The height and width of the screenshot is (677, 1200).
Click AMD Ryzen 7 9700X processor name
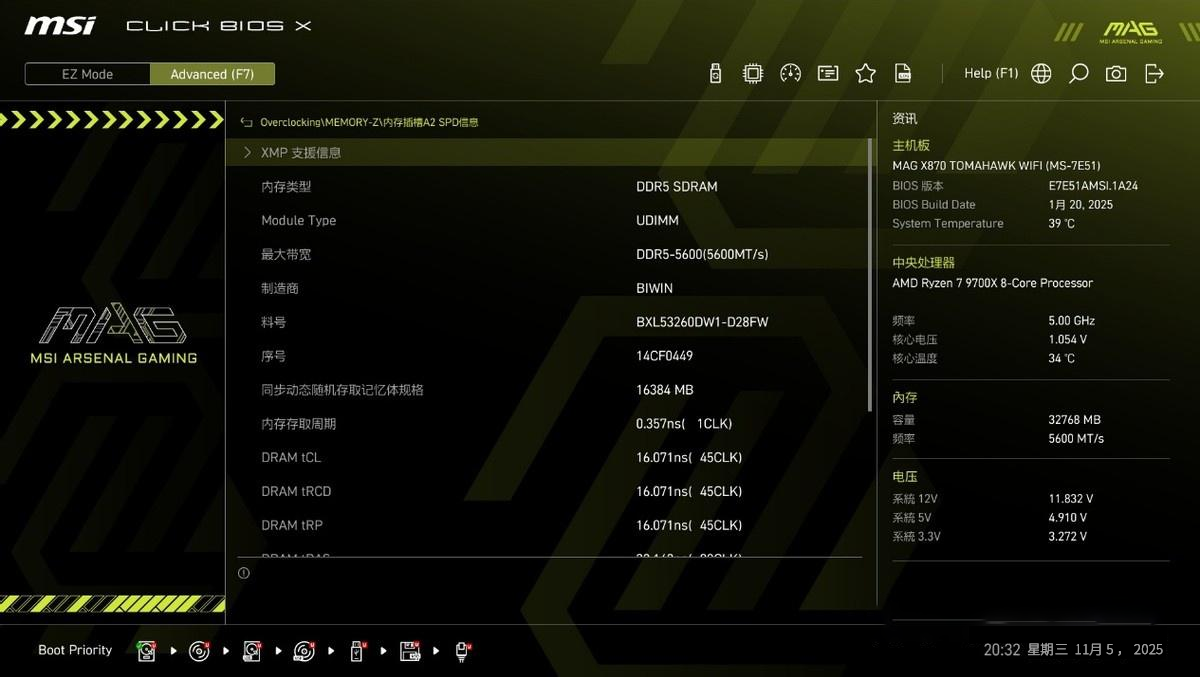point(992,283)
